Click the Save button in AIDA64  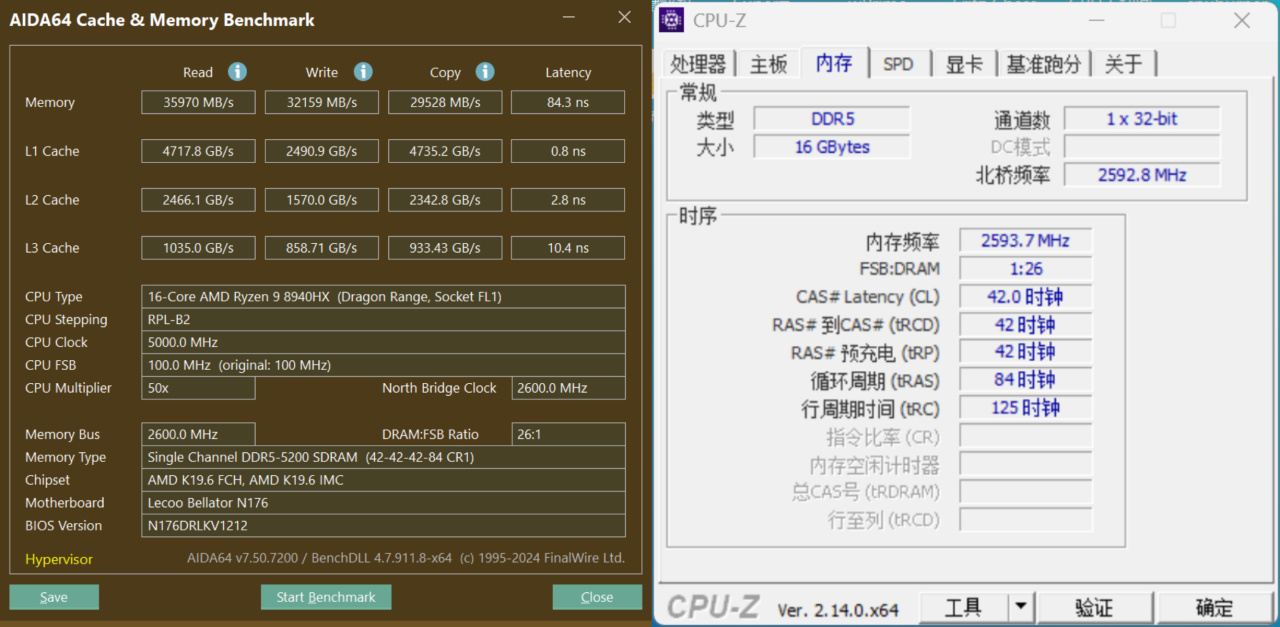[x=54, y=597]
